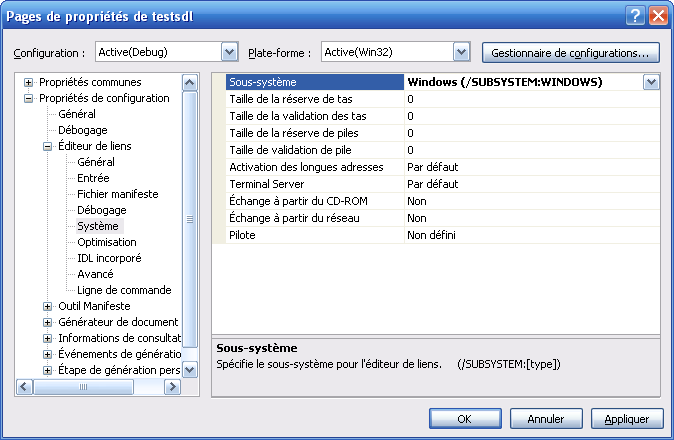Click Taille de la réserve de tas row
This screenshot has height=440, width=674.
(443, 99)
